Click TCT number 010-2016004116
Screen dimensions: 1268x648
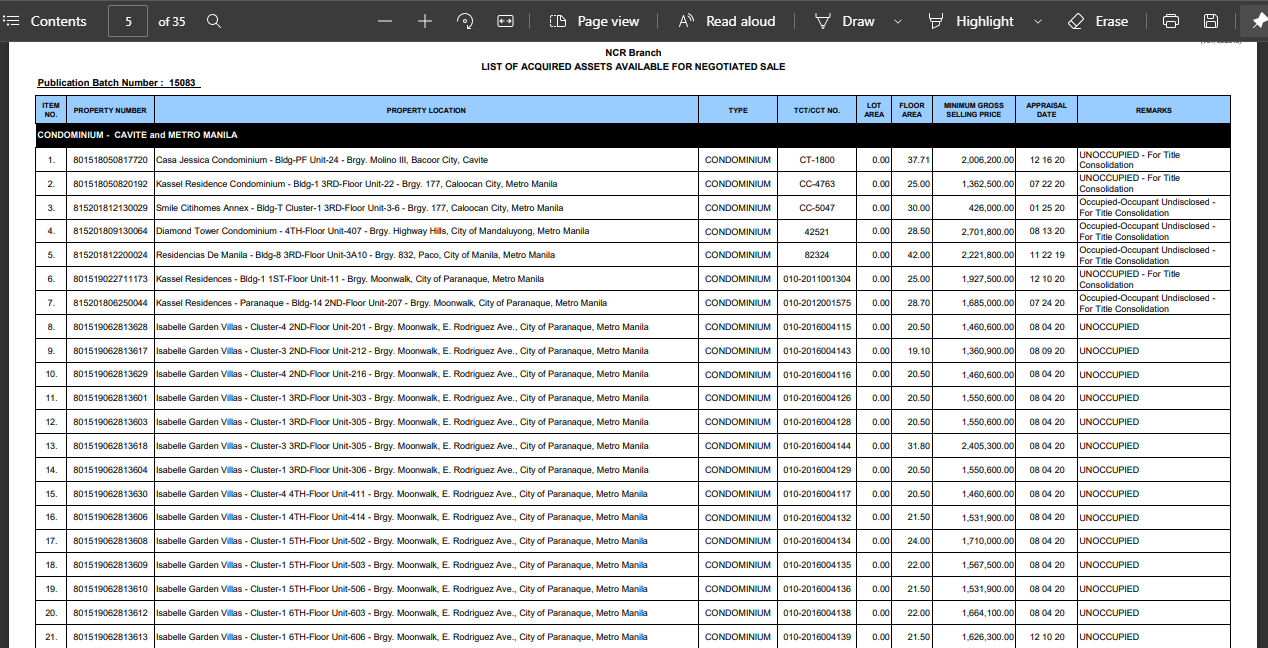817,374
